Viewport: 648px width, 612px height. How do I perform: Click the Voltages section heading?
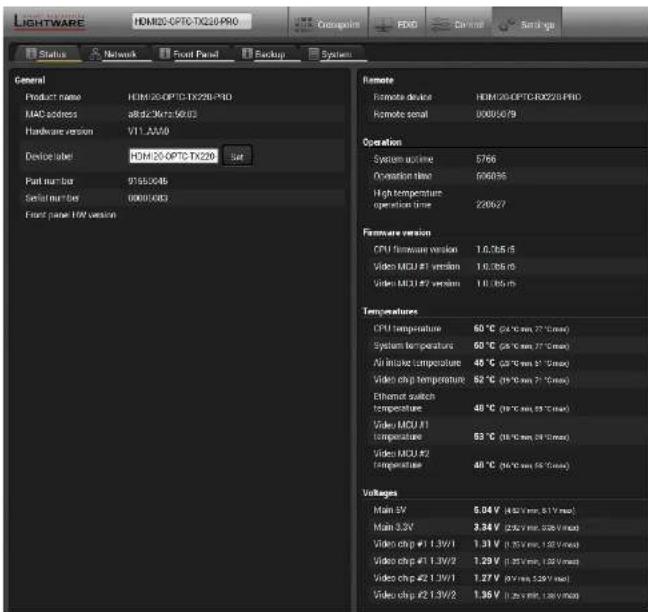(380, 493)
